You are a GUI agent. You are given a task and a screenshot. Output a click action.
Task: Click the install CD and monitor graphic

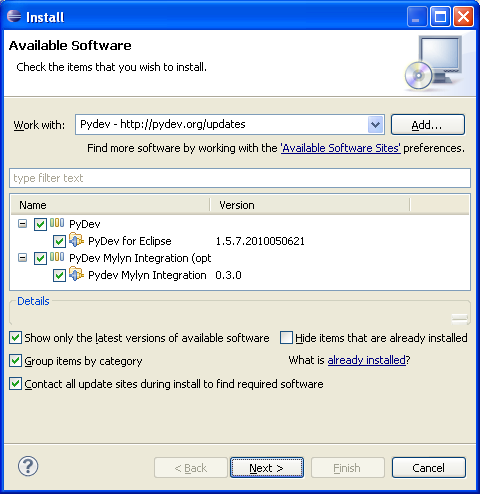pyautogui.click(x=434, y=63)
